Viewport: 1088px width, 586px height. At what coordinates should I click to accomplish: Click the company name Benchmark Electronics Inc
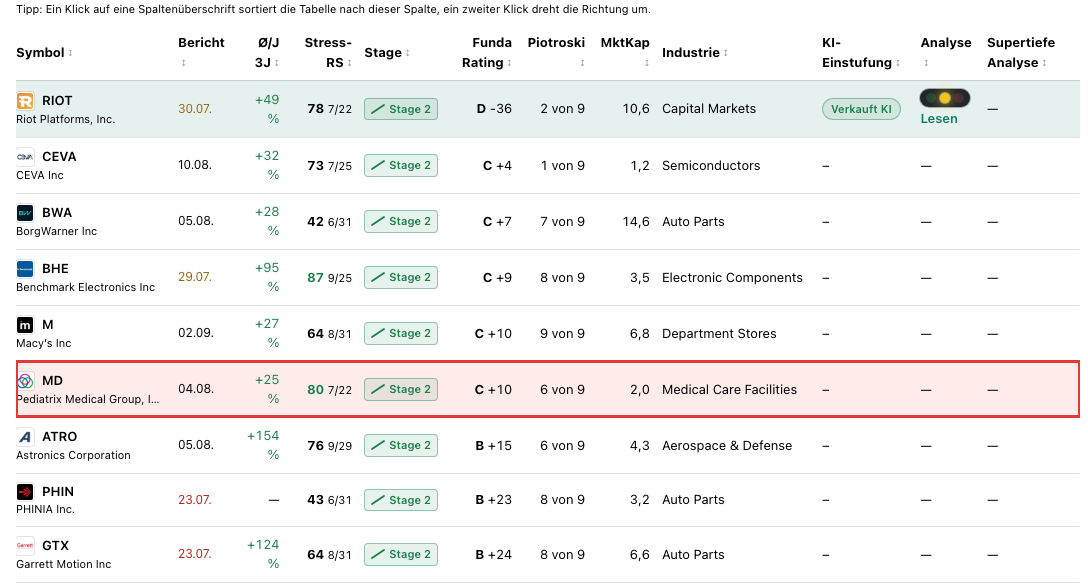coord(85,287)
